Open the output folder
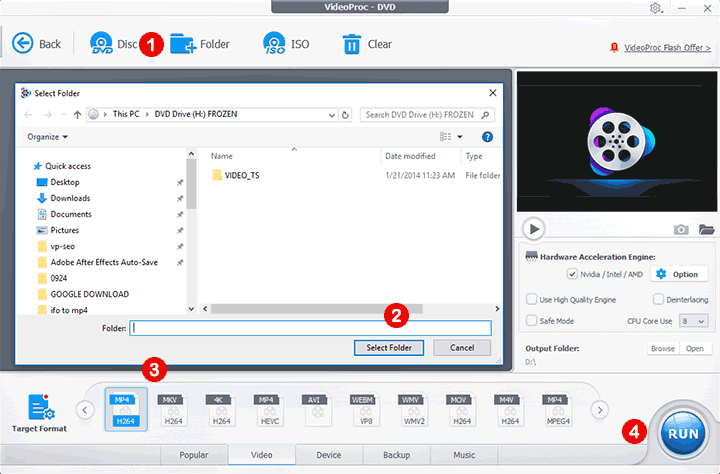Screen dimensions: 720x474 tap(695, 349)
